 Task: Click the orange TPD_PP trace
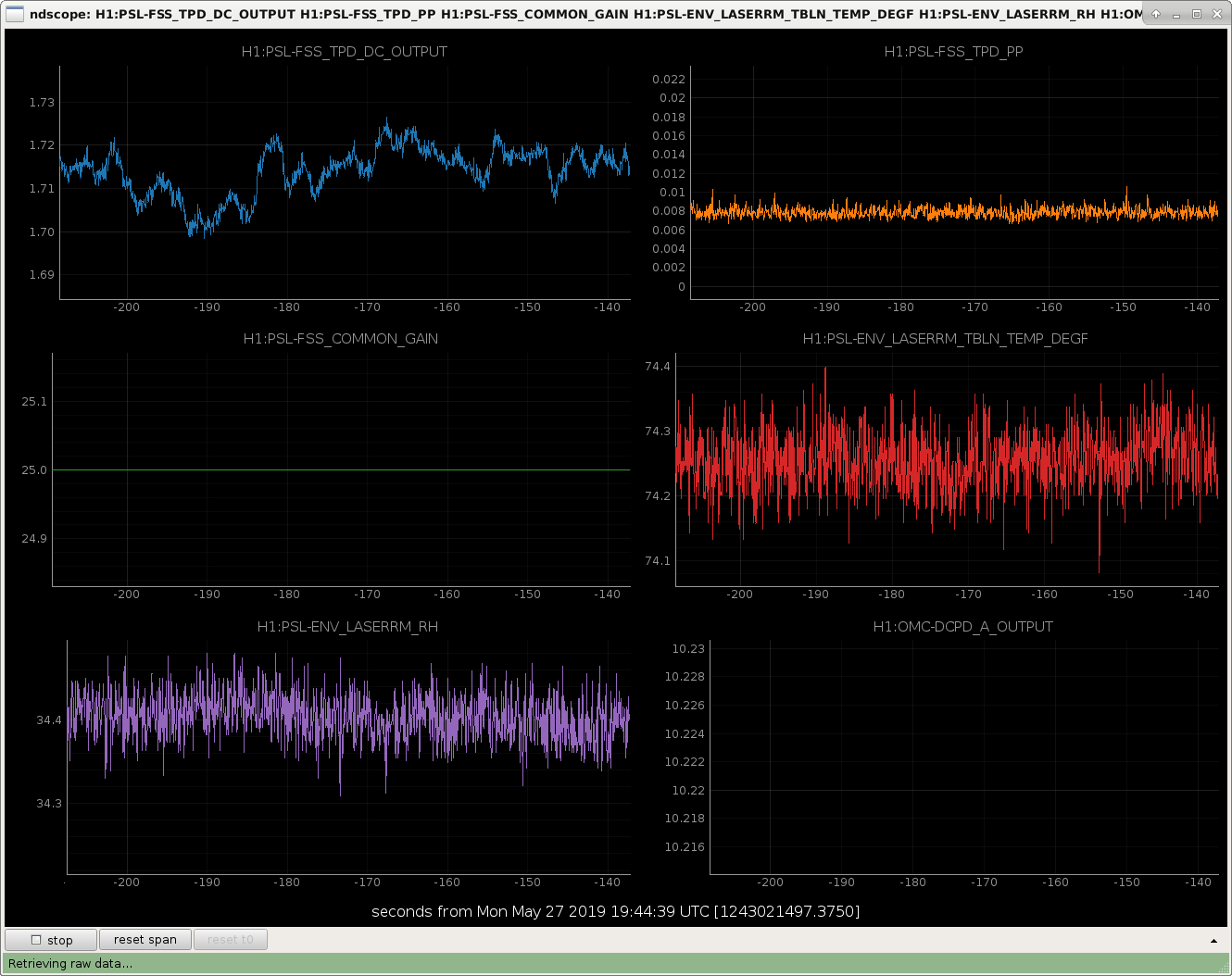pos(954,211)
